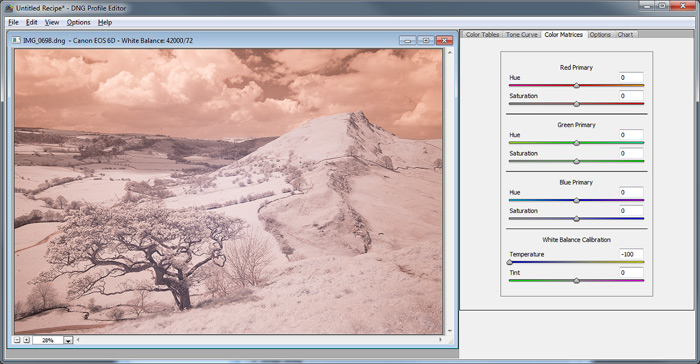This screenshot has width=700, height=364.
Task: Switch to the Options tab
Action: tap(600, 34)
